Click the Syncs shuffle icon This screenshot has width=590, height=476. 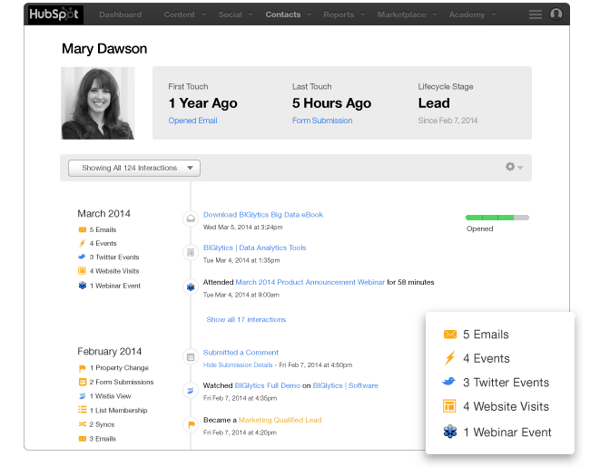(x=82, y=424)
